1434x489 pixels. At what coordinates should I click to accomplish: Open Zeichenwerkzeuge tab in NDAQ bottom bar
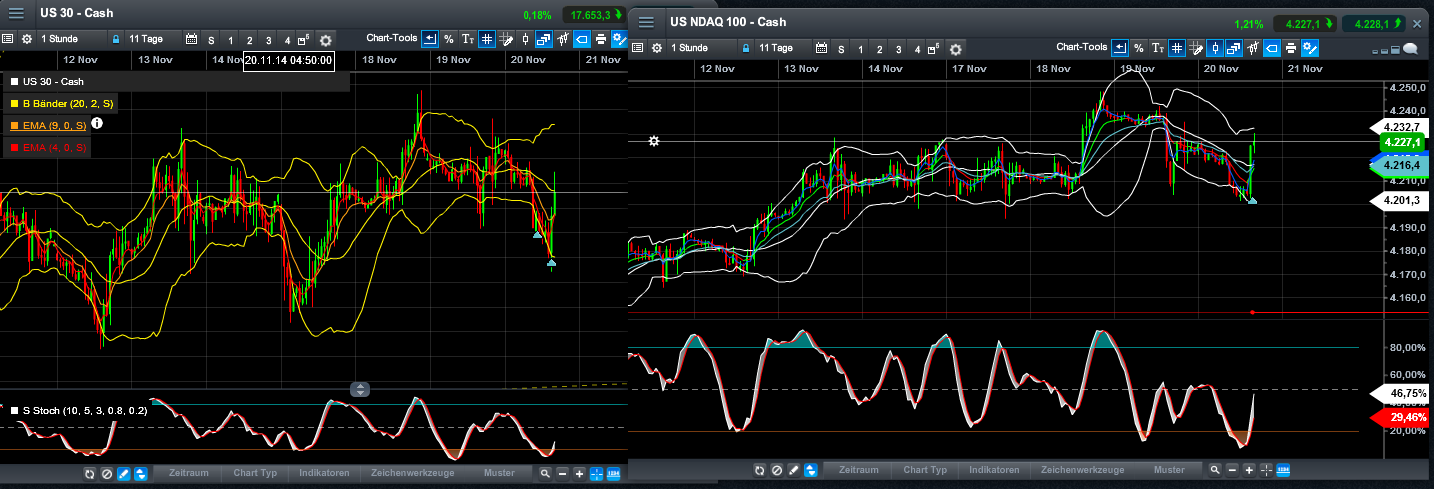click(x=1082, y=470)
